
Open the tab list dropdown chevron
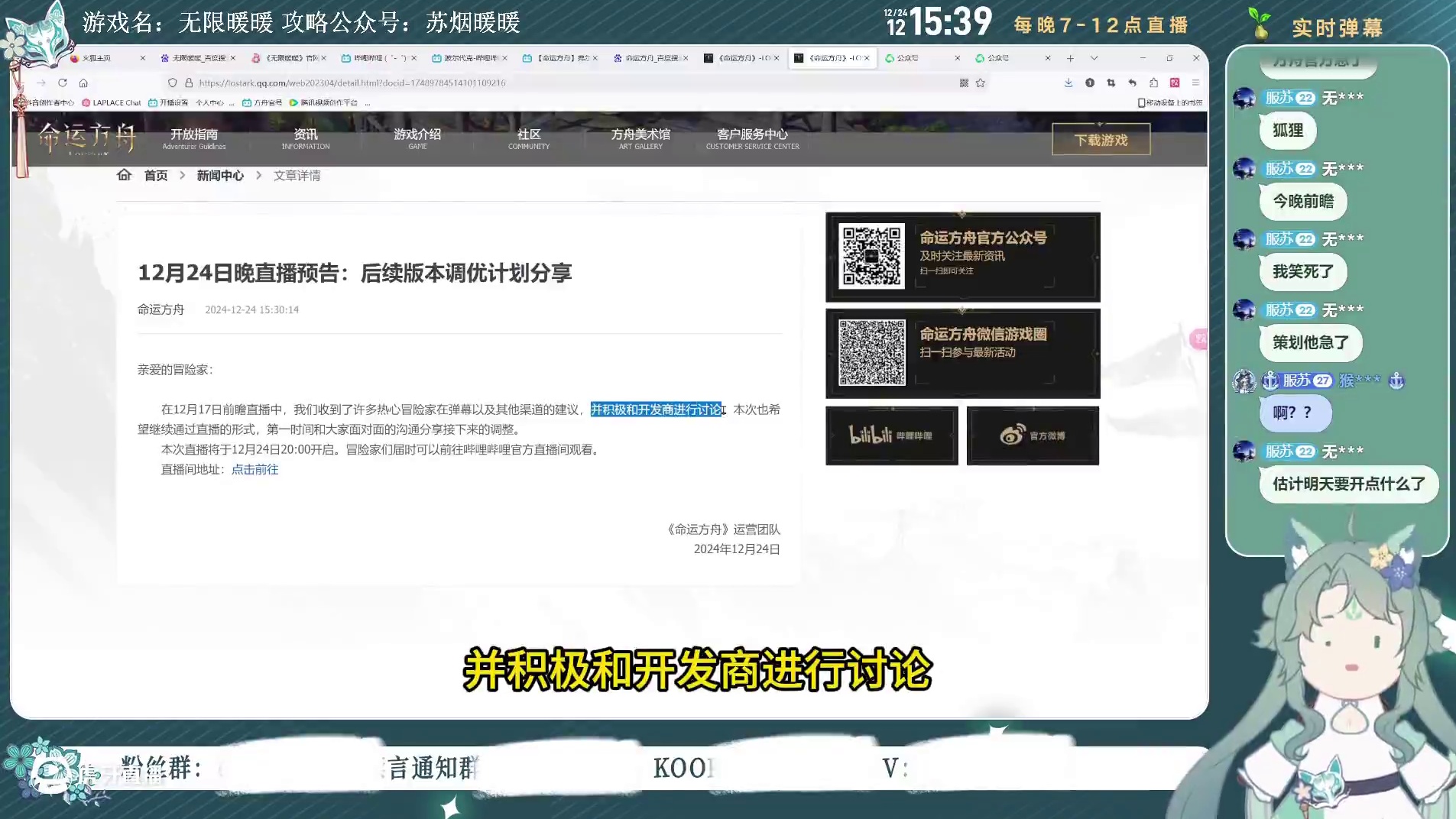pos(1094,58)
